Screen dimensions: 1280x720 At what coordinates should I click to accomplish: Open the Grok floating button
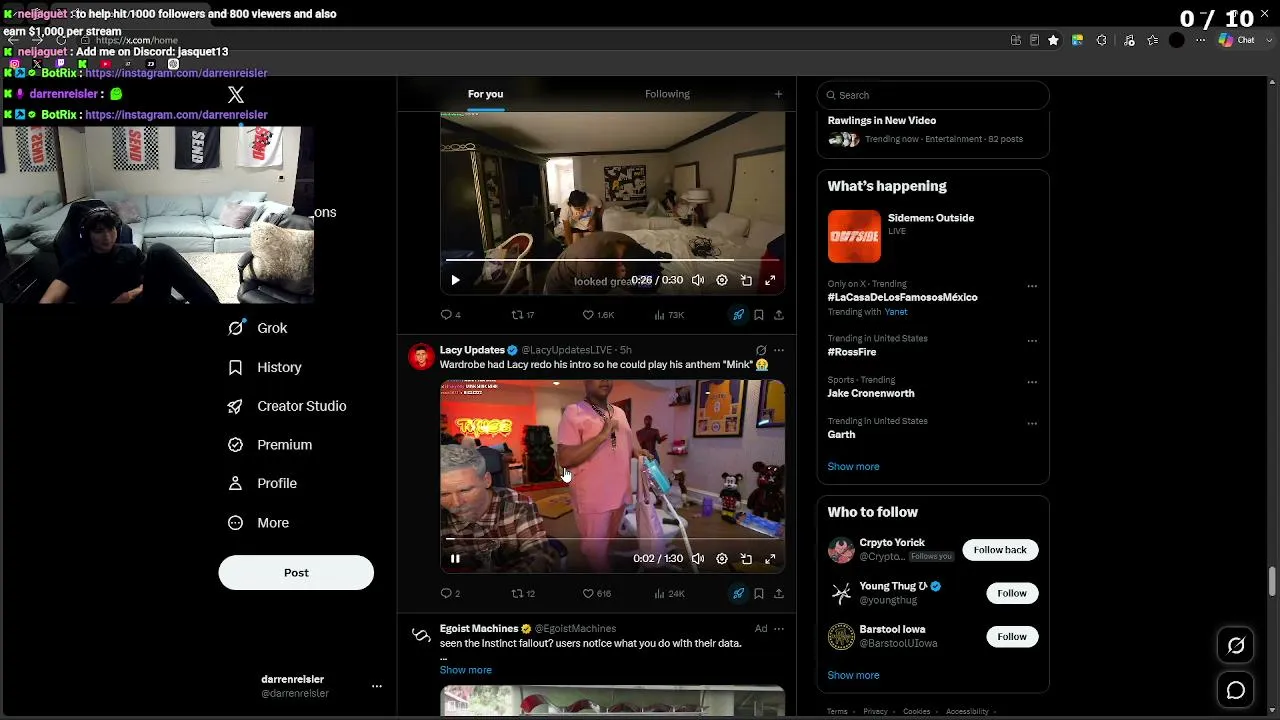click(1236, 646)
